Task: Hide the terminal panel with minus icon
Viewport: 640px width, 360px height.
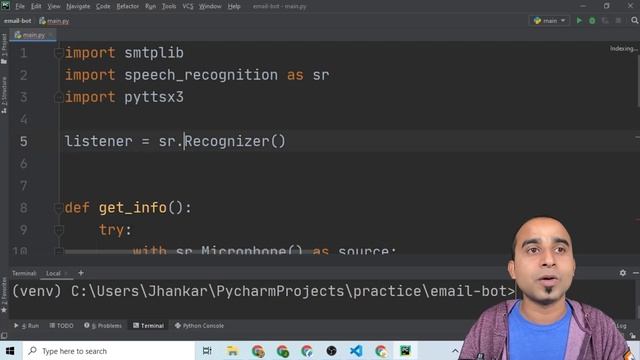Action: tap(636, 273)
